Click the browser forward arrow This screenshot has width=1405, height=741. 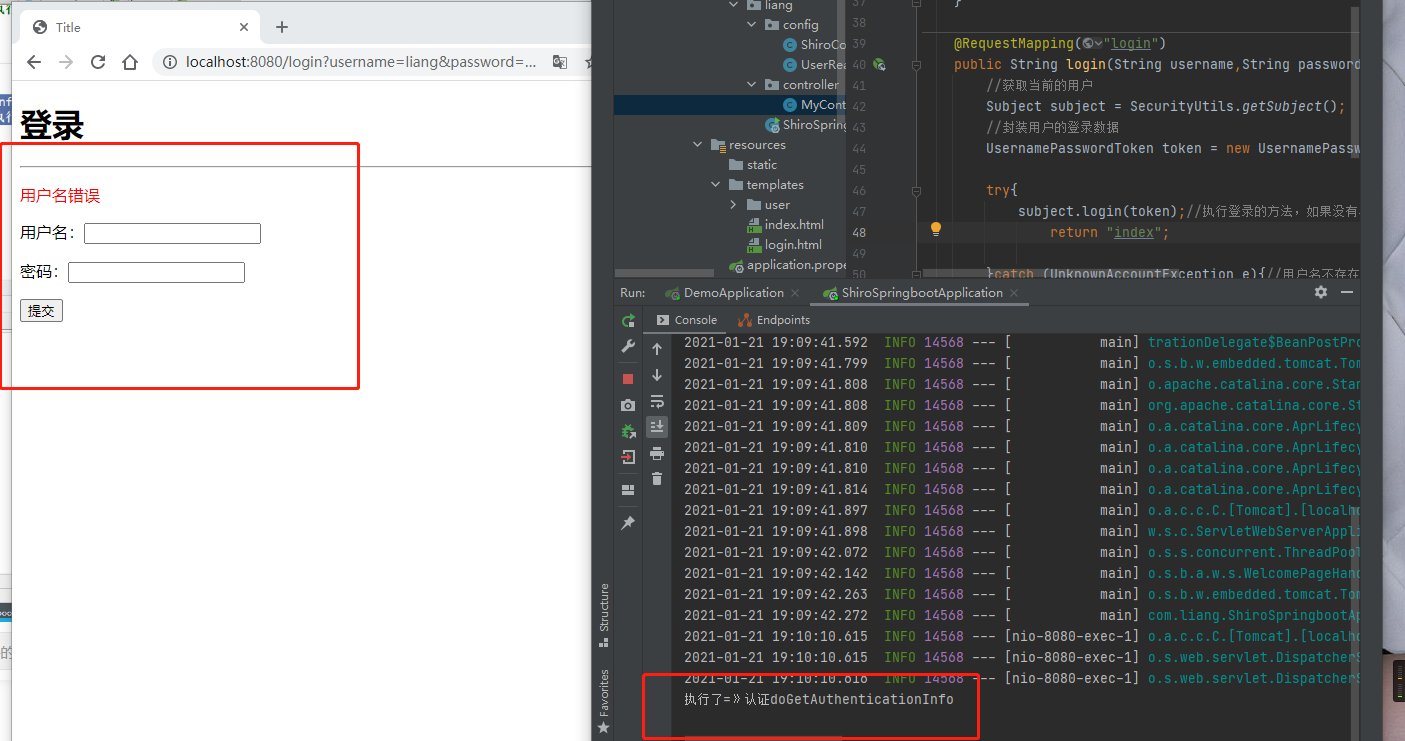point(66,62)
